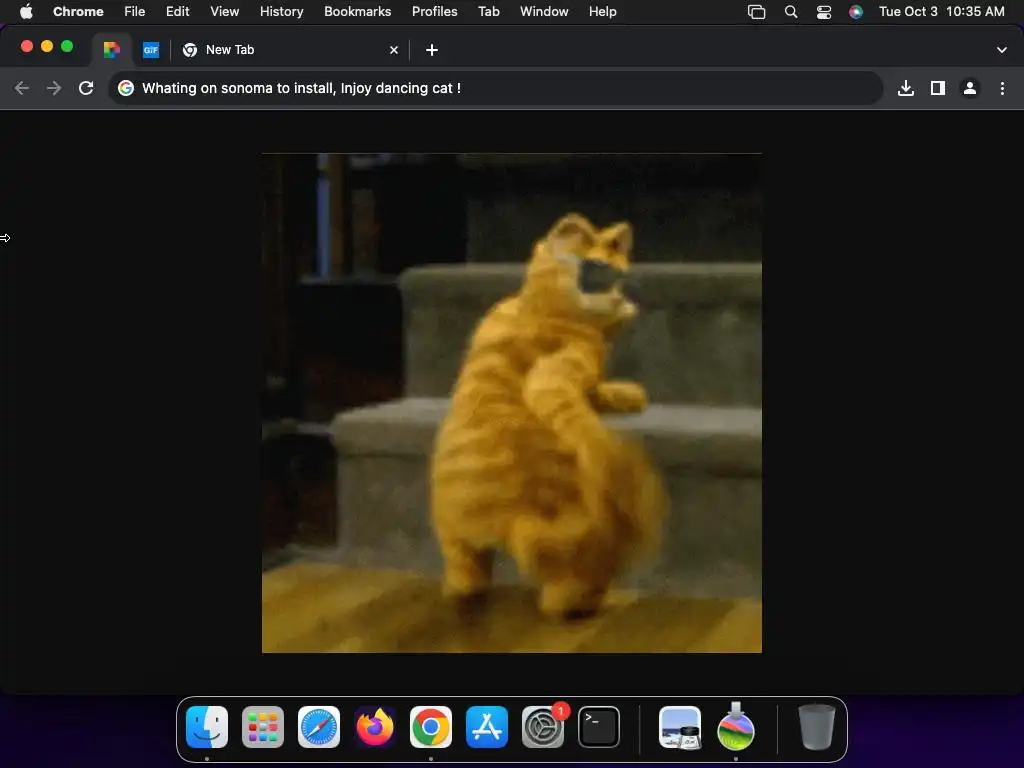The width and height of the screenshot is (1024, 768).
Task: Open Chrome downloads icon
Action: pos(905,88)
